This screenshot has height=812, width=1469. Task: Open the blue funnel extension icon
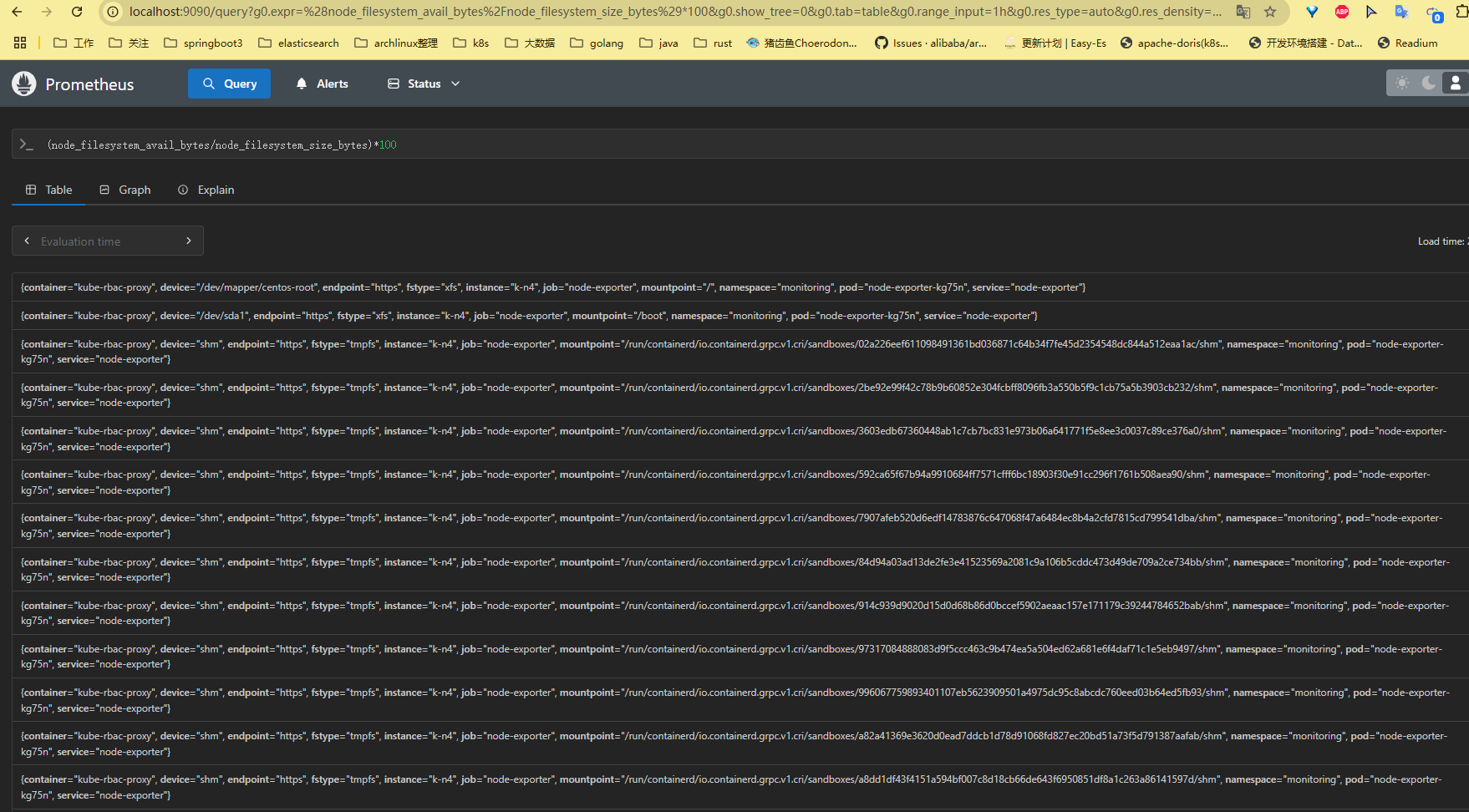pyautogui.click(x=1312, y=12)
